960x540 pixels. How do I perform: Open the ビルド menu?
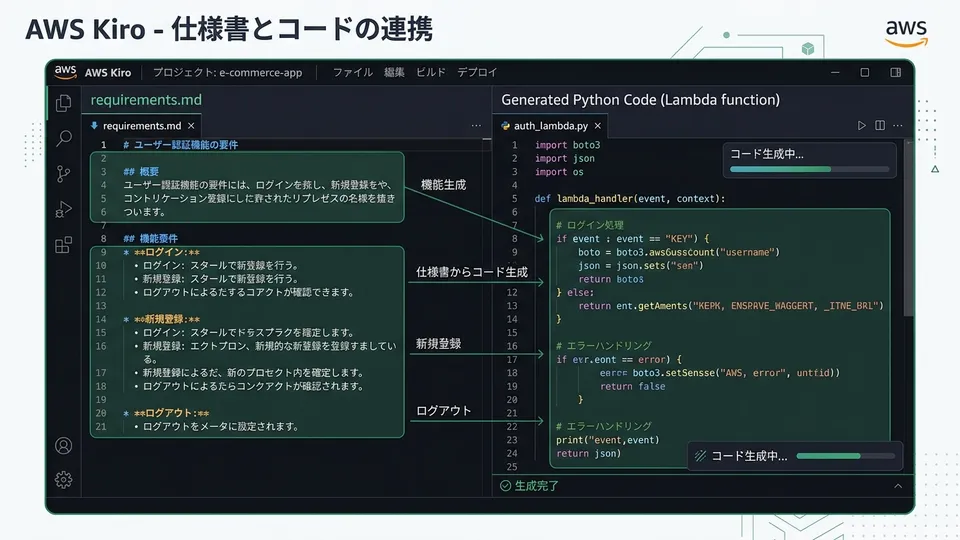pos(431,72)
